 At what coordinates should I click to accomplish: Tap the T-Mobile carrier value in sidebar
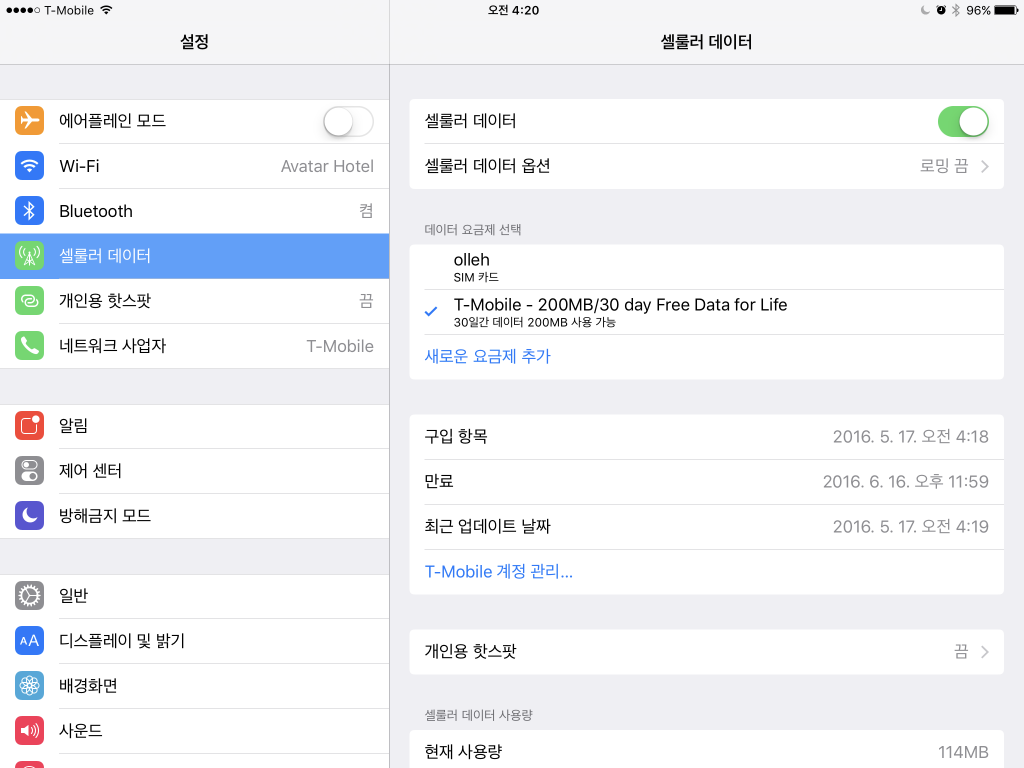[340, 346]
